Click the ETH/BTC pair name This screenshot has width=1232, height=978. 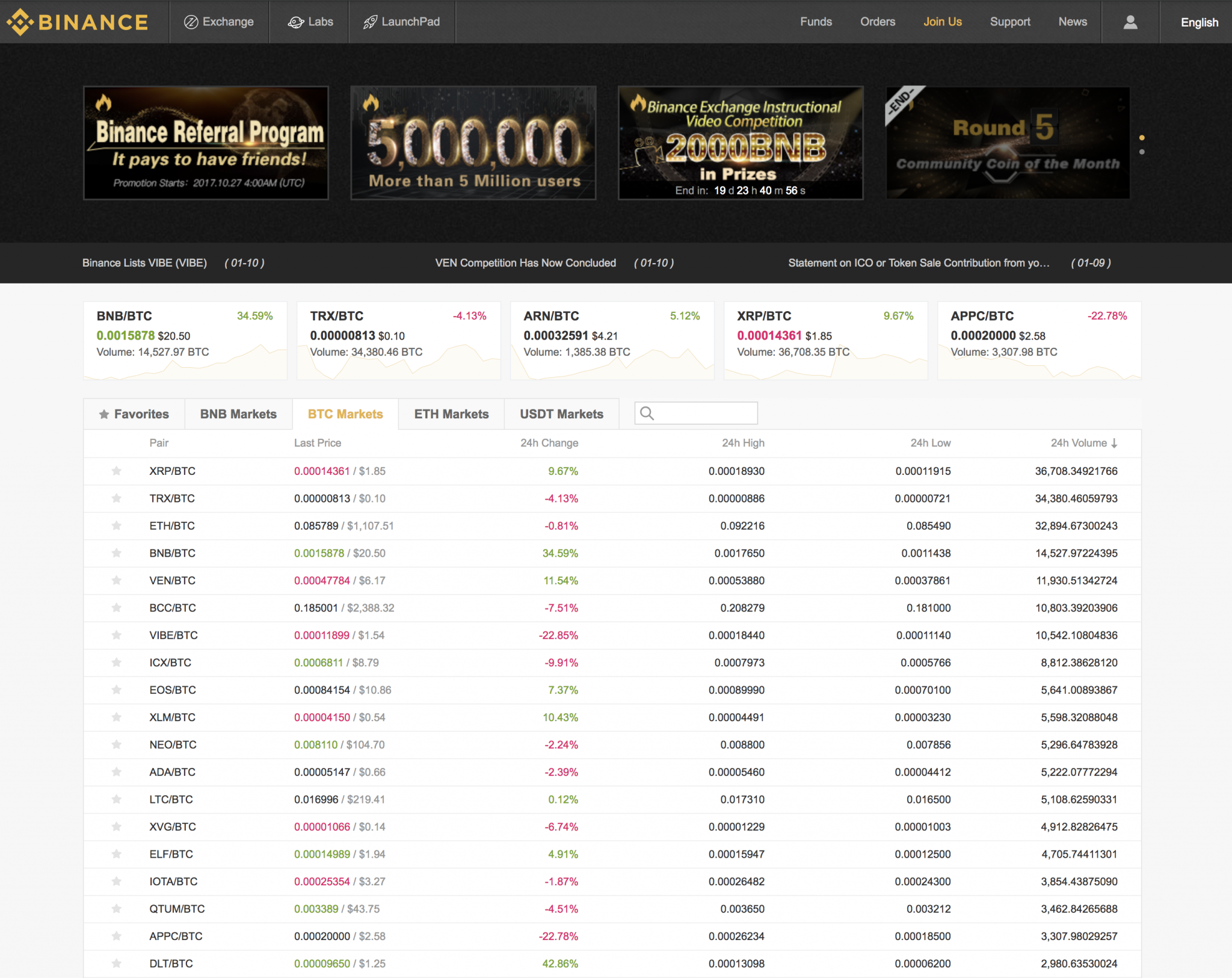[172, 526]
